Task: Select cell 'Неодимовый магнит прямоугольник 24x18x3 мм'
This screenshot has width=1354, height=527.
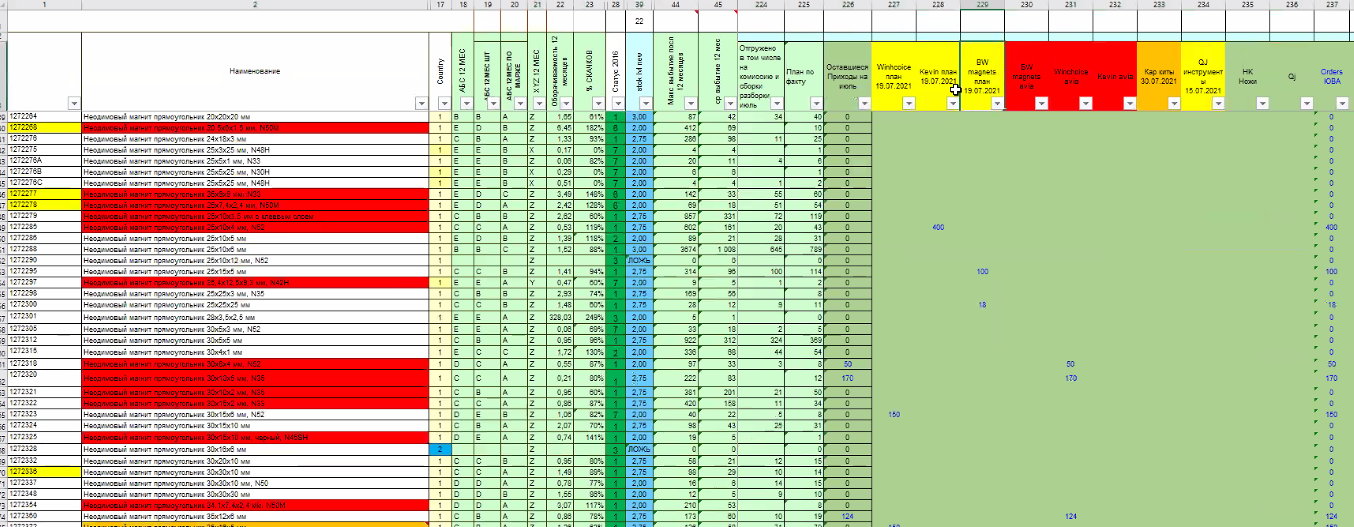Action: 256,139
